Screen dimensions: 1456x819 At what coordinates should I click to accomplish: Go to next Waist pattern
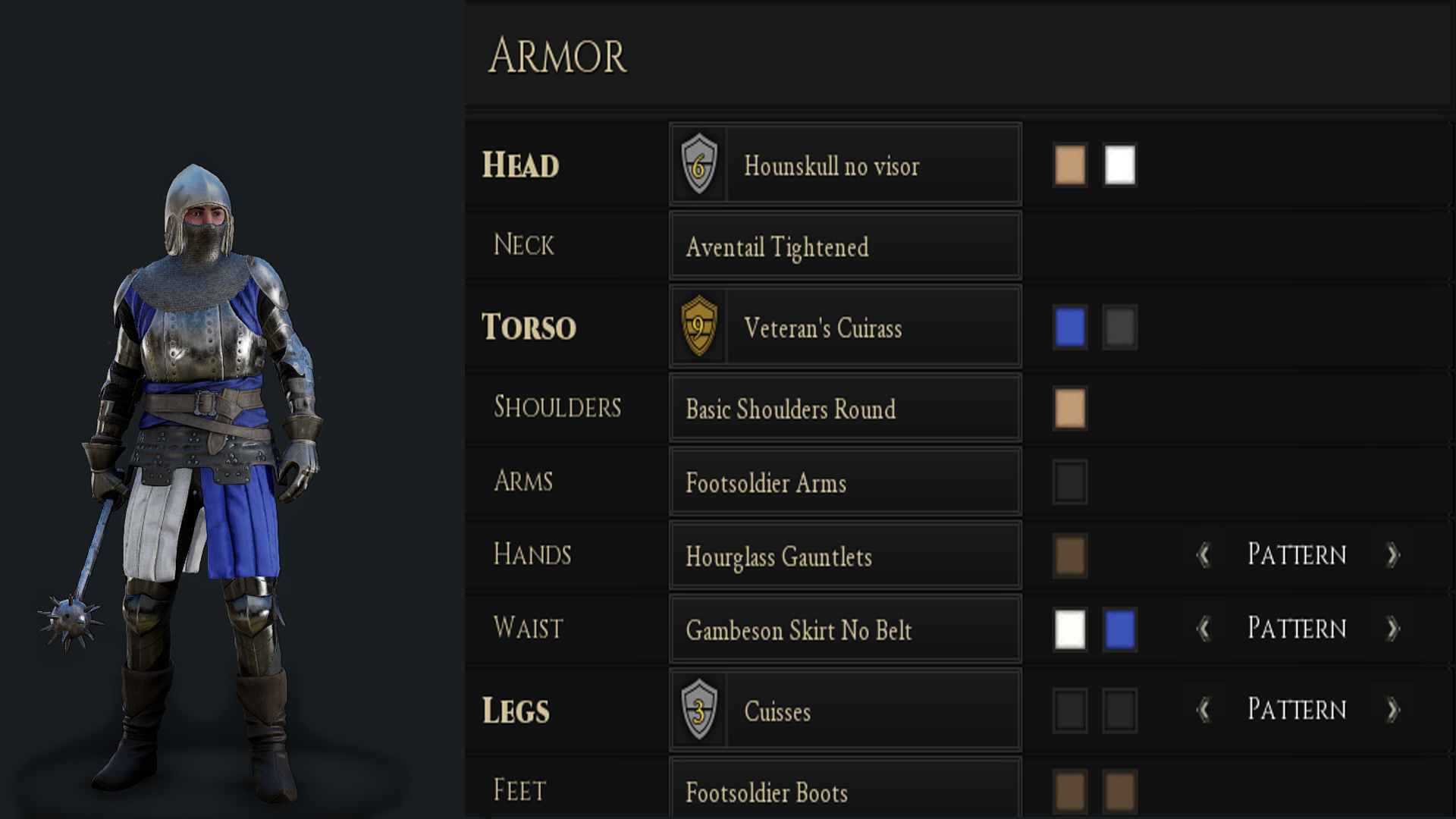1392,629
